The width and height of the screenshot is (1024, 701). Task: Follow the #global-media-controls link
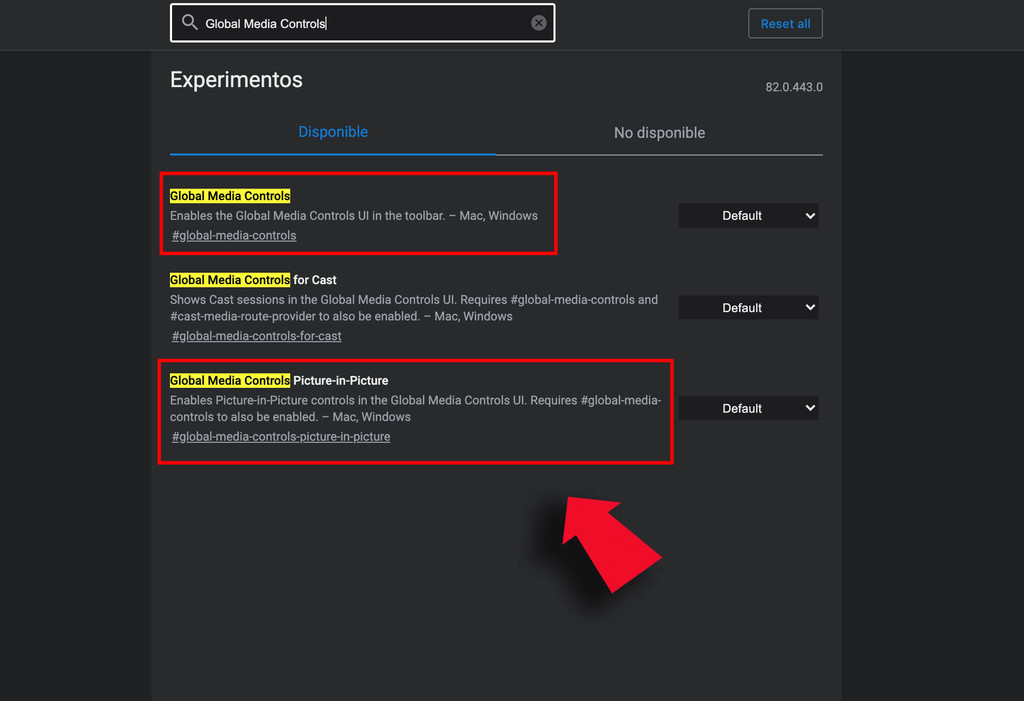click(234, 236)
